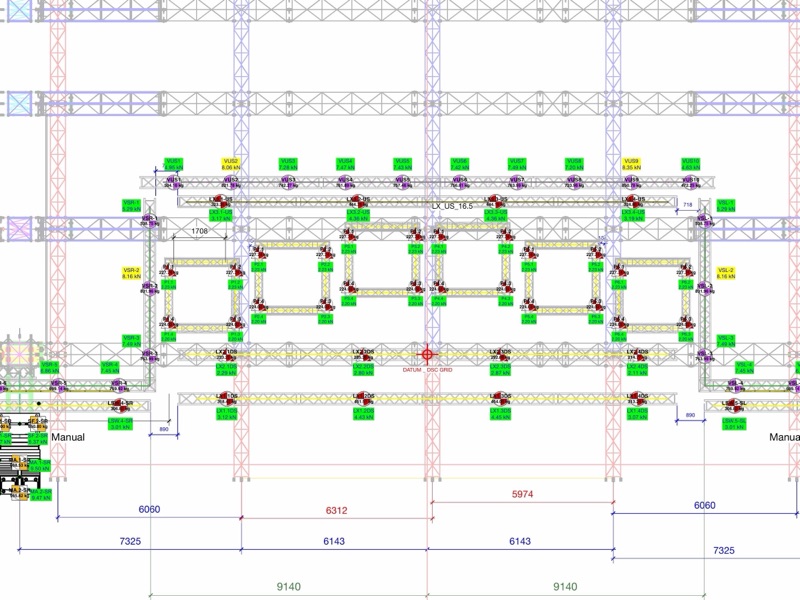
Task: Pick the LX3.3-US red hoist symbol
Action: (495, 201)
